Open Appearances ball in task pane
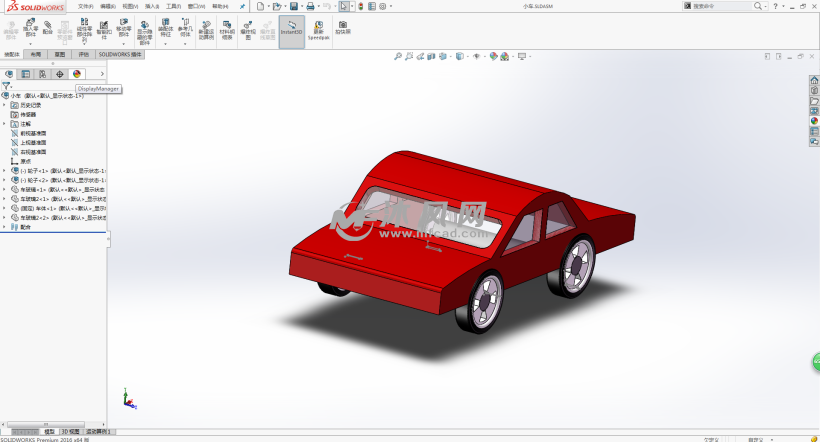 814,121
